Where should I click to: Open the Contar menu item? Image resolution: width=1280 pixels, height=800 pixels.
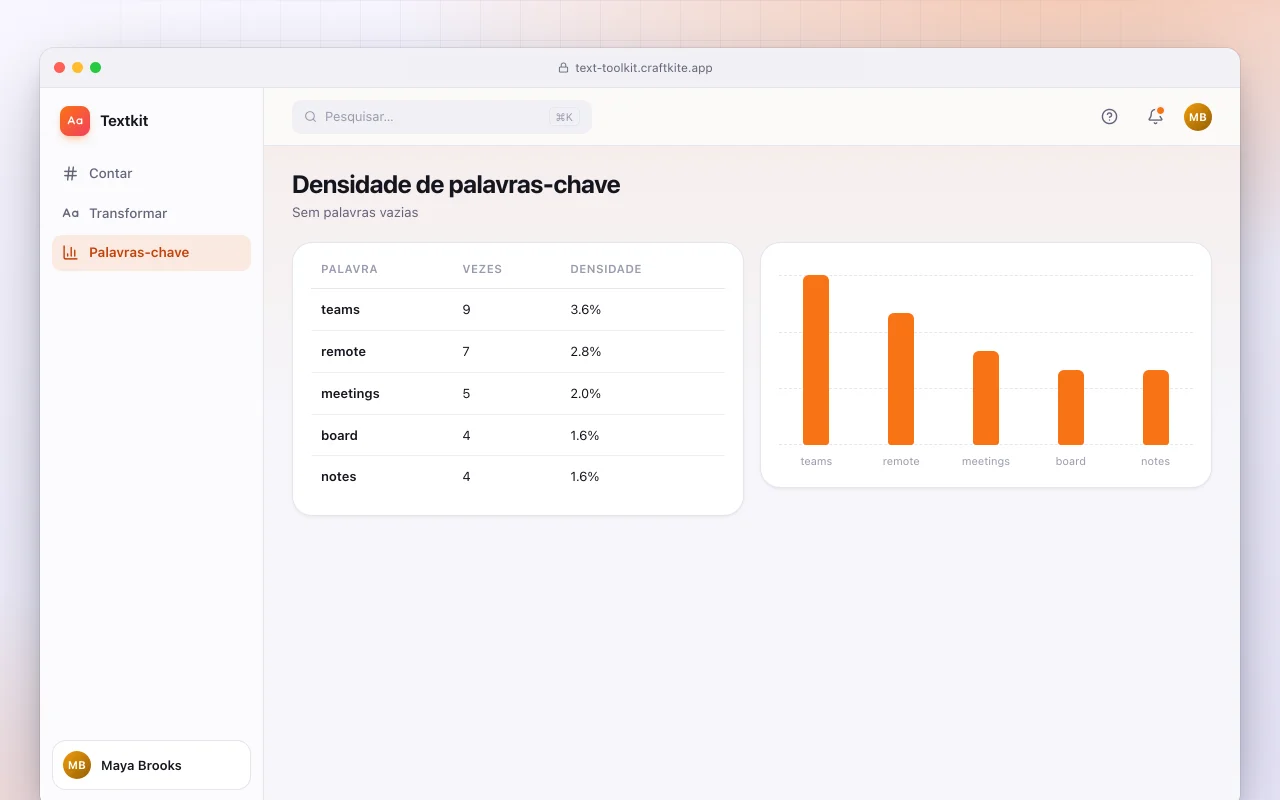point(151,173)
